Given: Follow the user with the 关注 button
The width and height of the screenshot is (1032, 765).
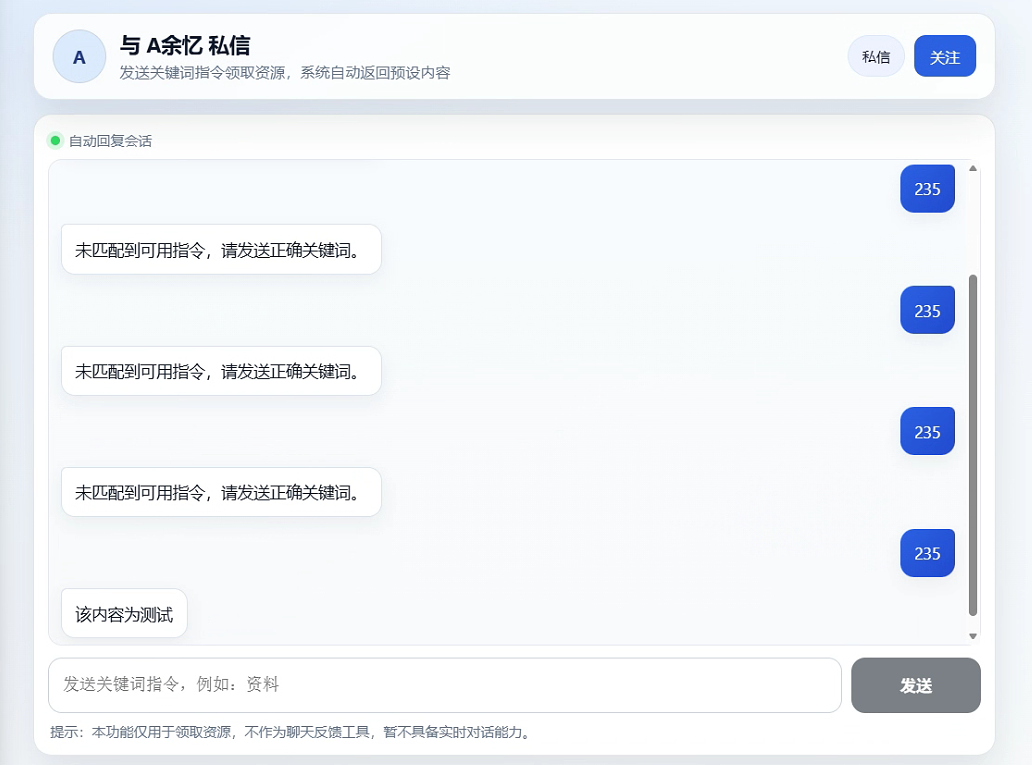Looking at the screenshot, I should [944, 57].
